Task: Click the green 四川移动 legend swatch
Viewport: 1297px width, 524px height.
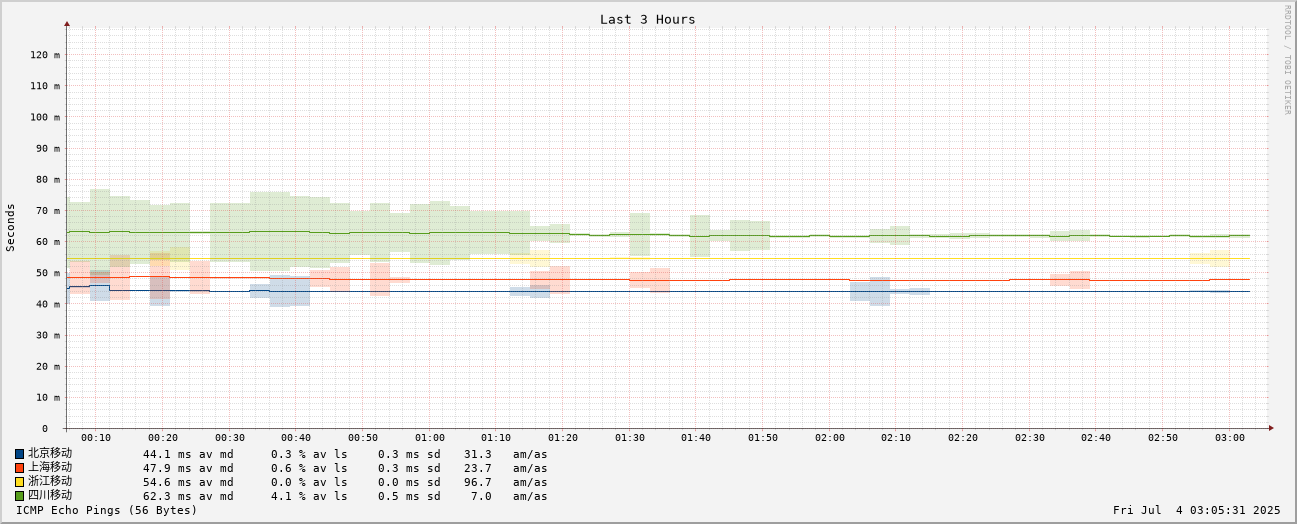Action: [x=19, y=496]
